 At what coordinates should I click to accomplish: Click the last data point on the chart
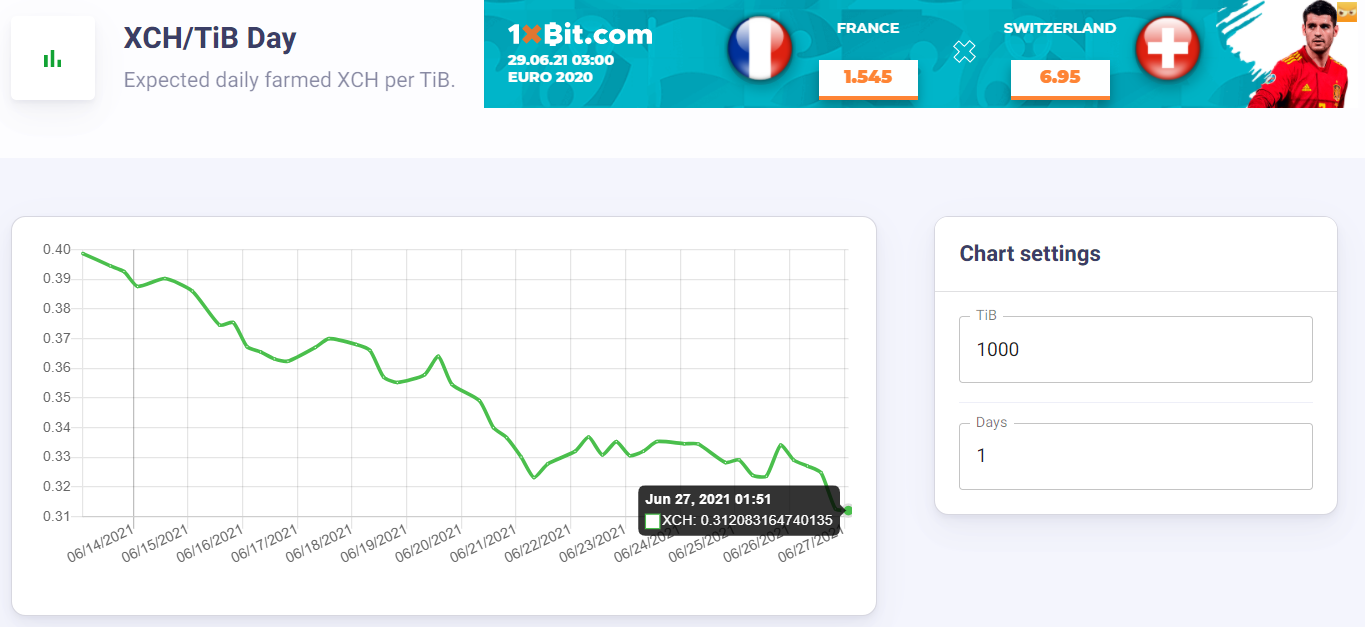[848, 510]
